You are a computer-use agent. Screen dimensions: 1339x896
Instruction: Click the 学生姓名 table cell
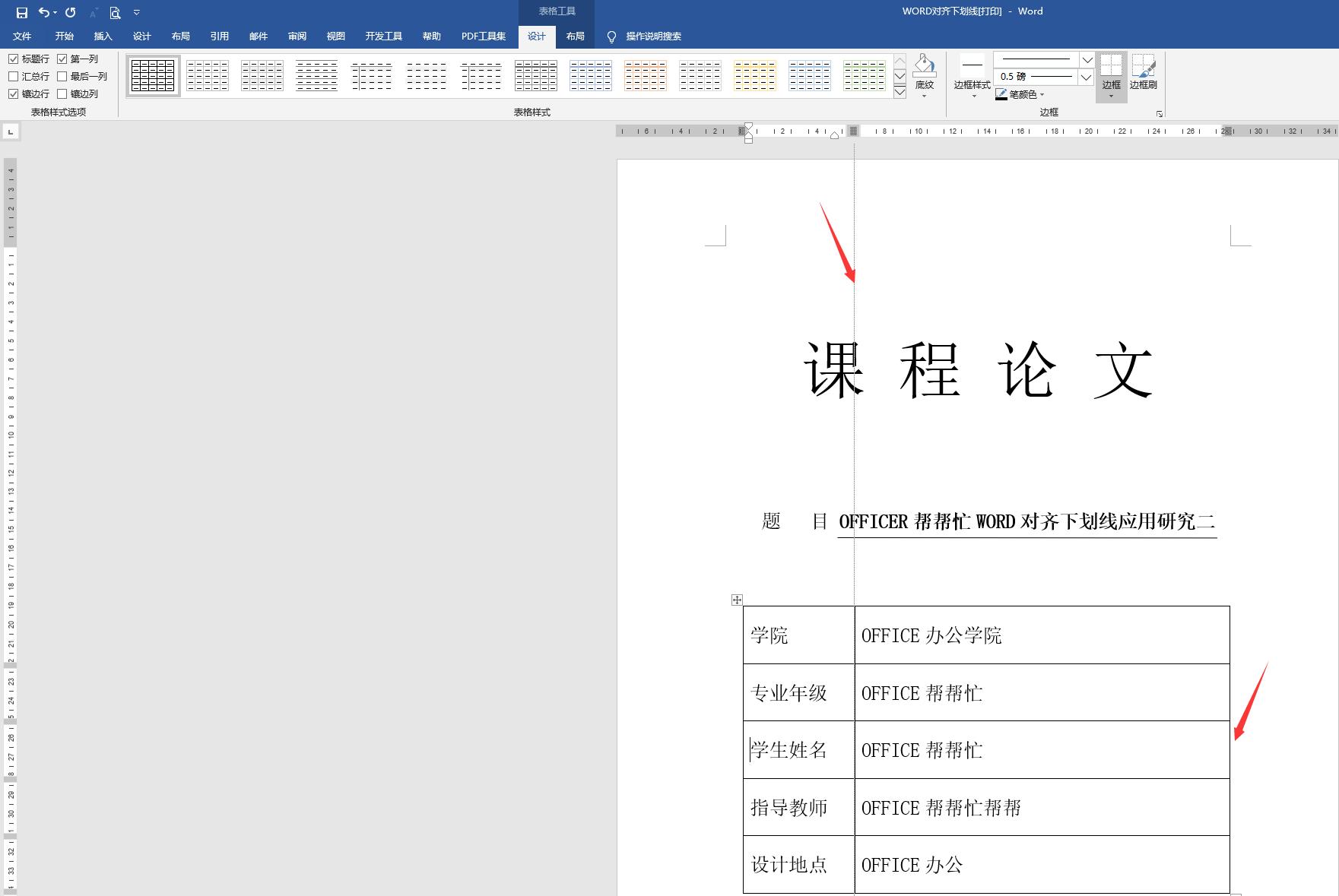click(x=799, y=750)
